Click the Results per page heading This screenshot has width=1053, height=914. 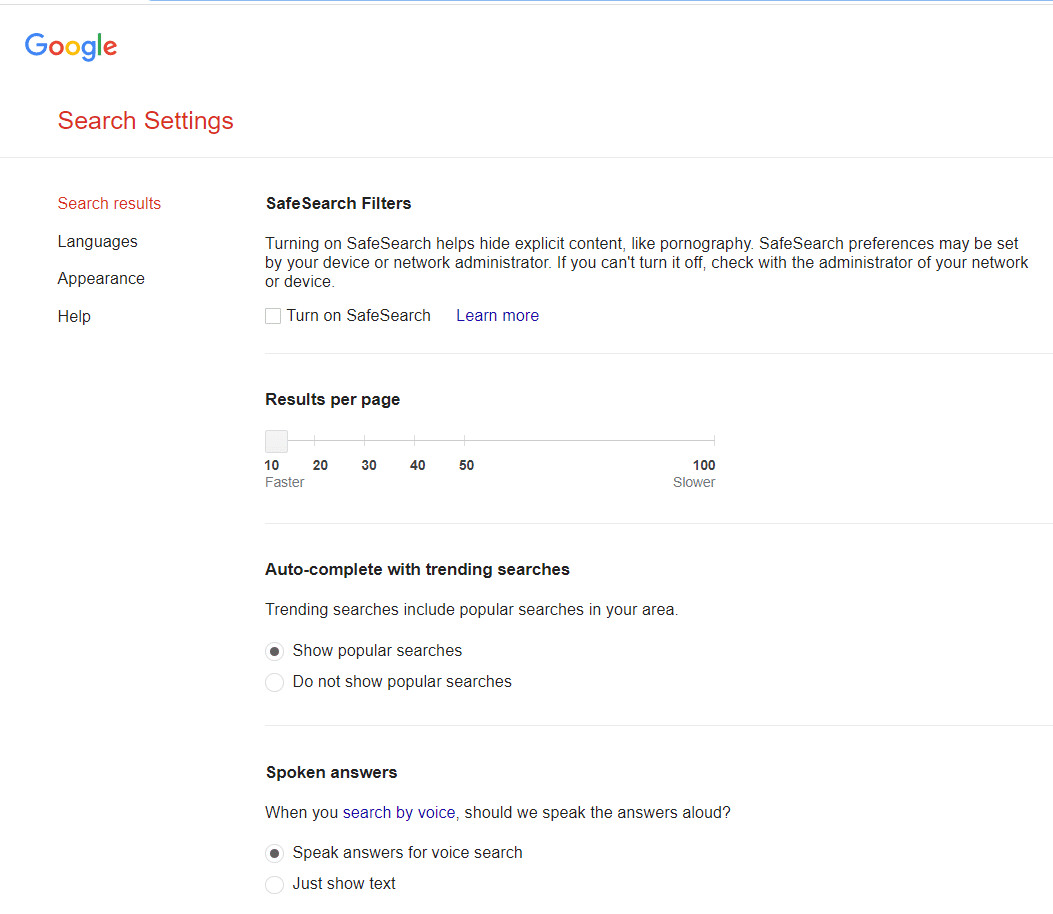click(x=332, y=400)
